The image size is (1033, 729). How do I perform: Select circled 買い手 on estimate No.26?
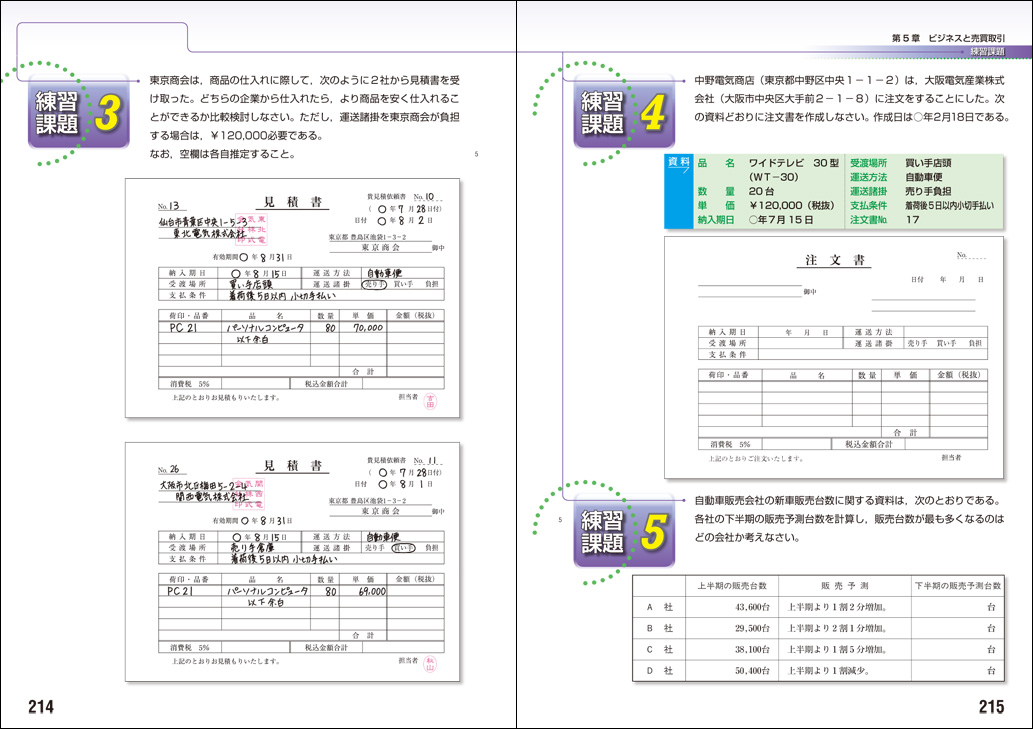(403, 548)
